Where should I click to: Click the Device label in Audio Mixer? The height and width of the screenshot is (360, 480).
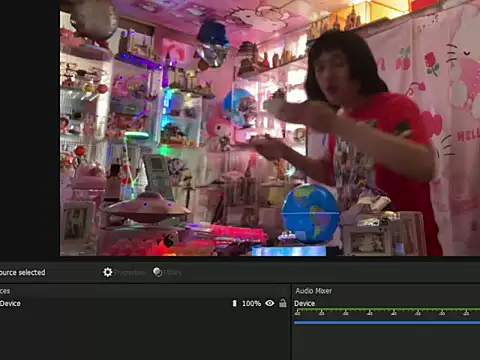(x=304, y=303)
